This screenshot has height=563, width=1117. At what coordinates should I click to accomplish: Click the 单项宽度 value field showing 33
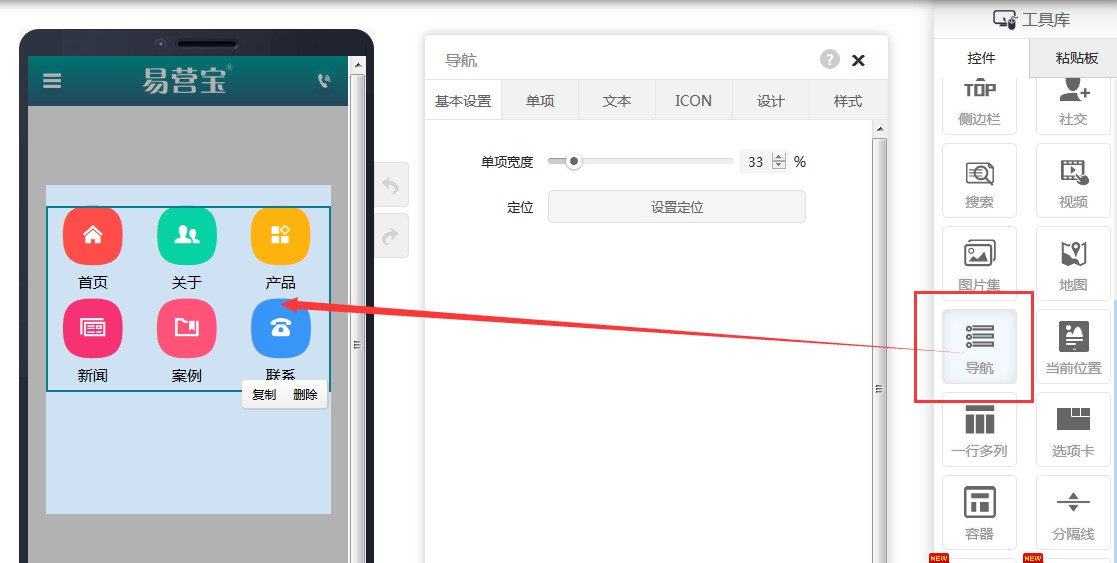pyautogui.click(x=756, y=162)
